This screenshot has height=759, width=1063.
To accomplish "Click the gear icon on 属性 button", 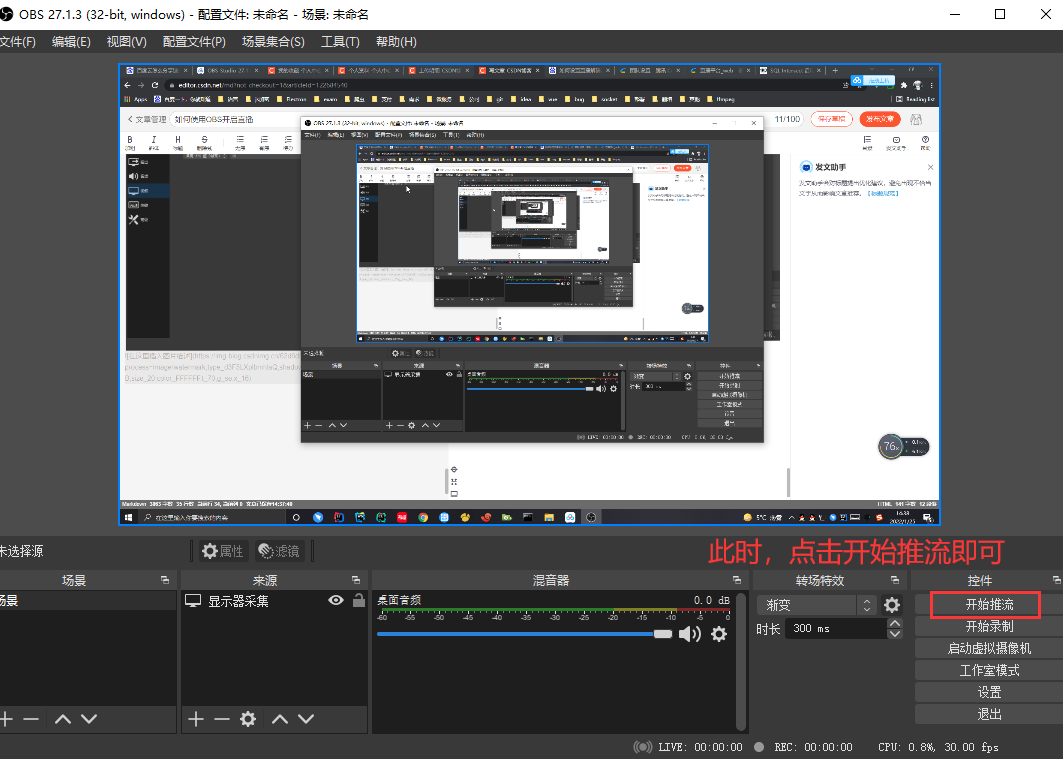I will click(209, 551).
